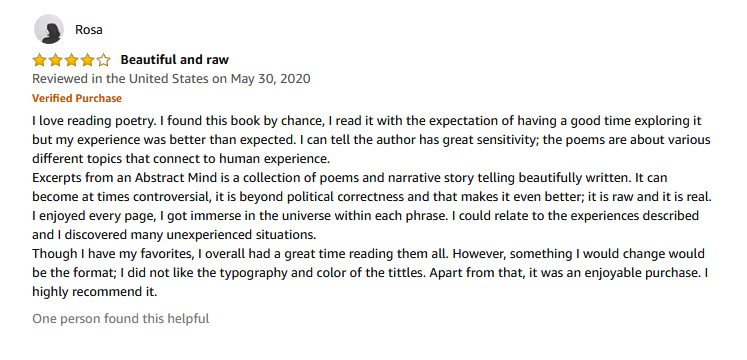Click the empty fifth rating star
Image resolution: width=747 pixels, height=360 pixels.
pos(103,60)
